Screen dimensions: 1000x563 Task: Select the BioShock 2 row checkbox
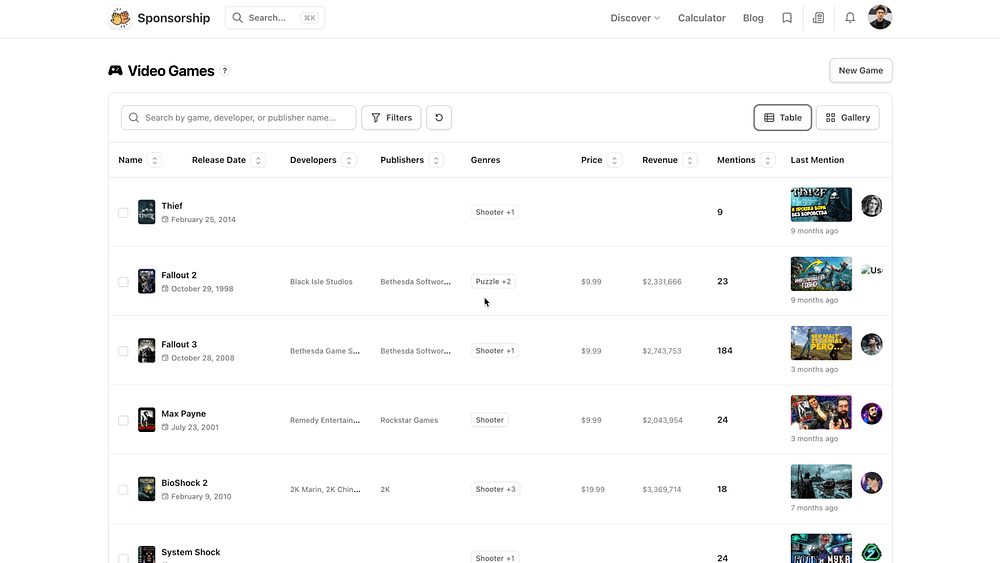123,490
